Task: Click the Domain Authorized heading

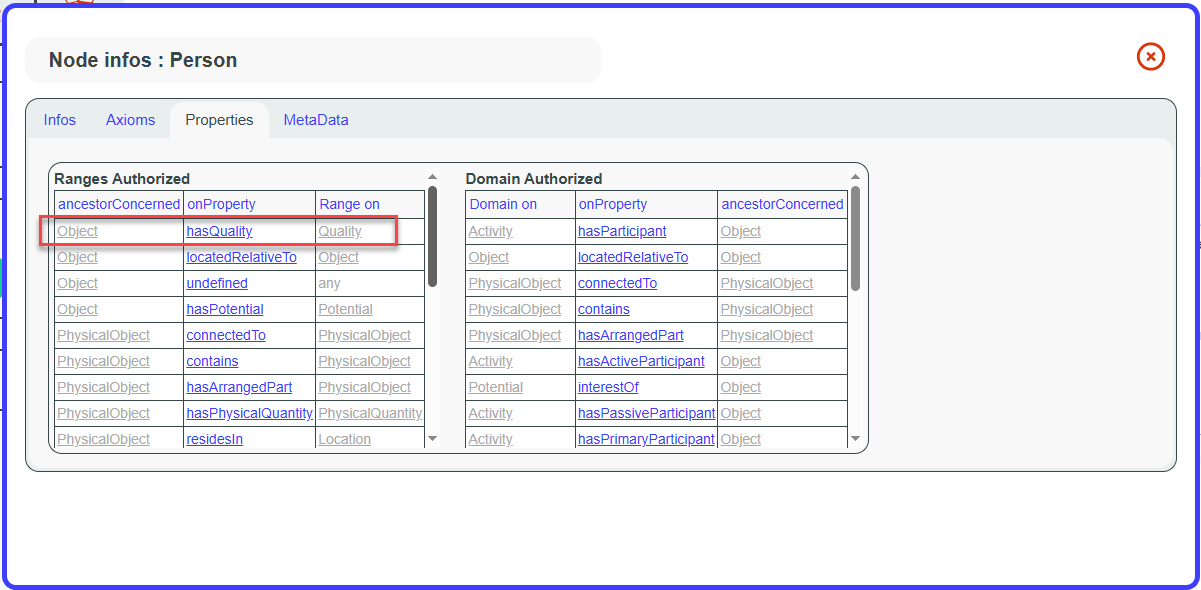Action: point(534,179)
